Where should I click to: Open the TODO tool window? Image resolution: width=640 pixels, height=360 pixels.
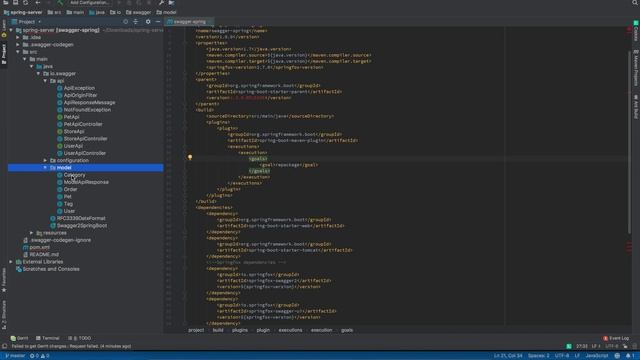point(80,338)
